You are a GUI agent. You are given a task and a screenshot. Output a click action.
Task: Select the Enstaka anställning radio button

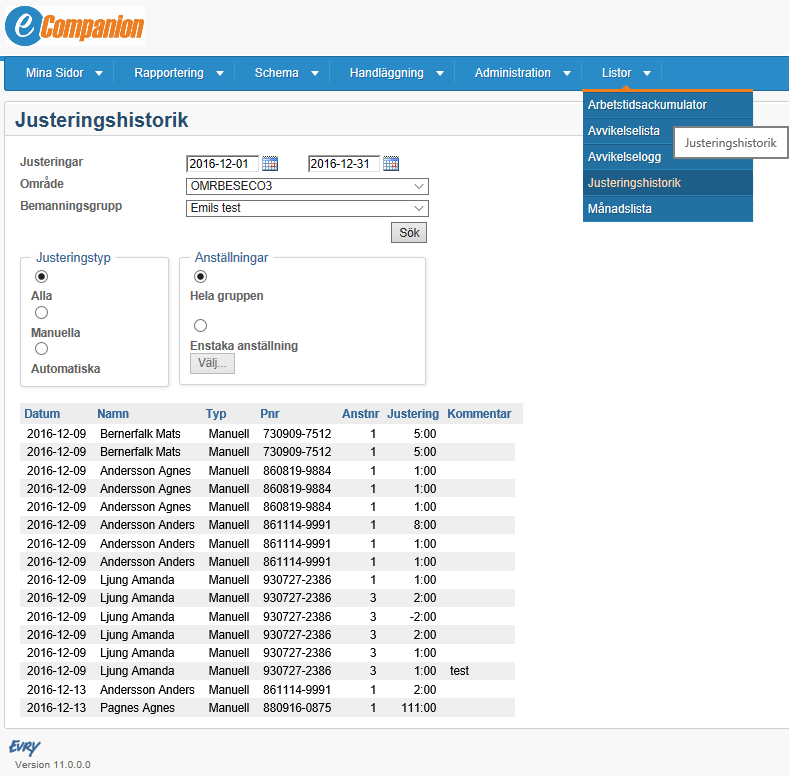pyautogui.click(x=200, y=326)
